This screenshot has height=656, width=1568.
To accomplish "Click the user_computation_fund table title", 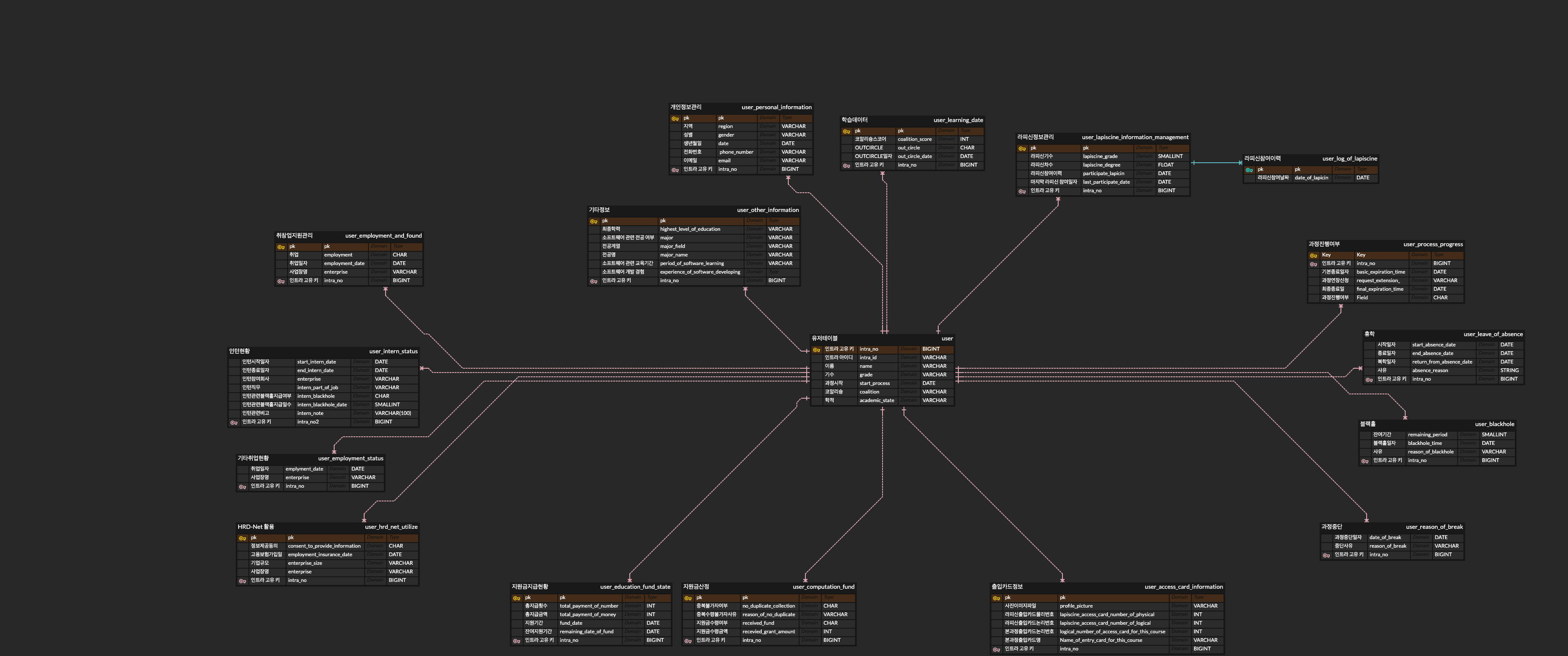I will [x=823, y=587].
